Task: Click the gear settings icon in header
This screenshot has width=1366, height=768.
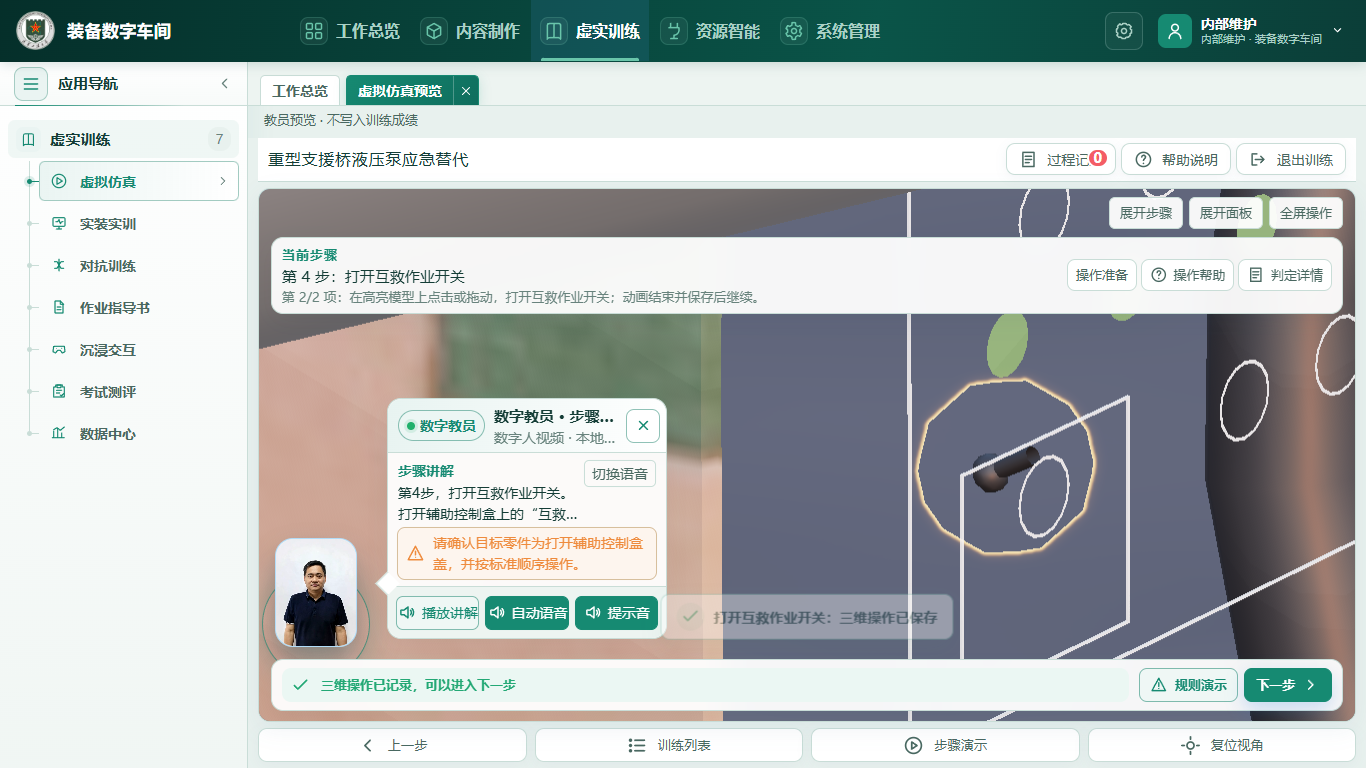Action: coord(1123,31)
